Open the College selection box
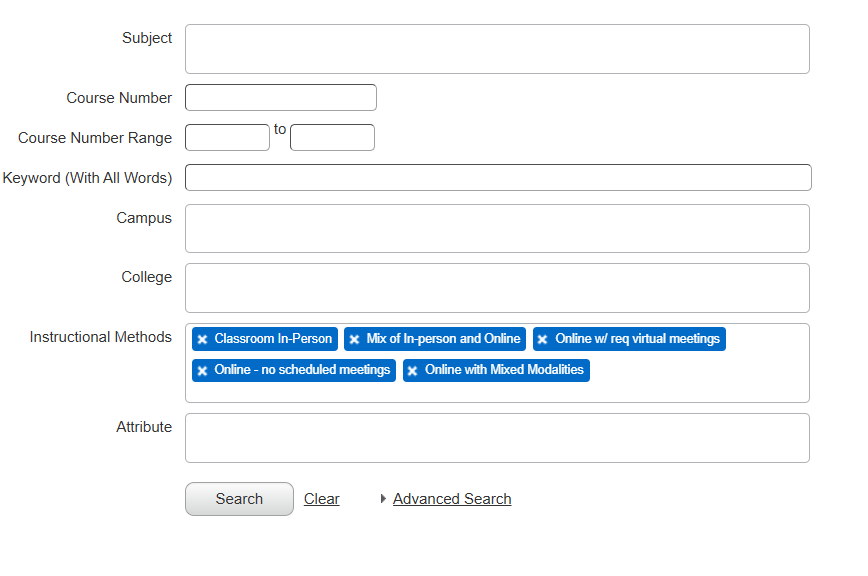Image resolution: width=868 pixels, height=576 pixels. coord(497,288)
